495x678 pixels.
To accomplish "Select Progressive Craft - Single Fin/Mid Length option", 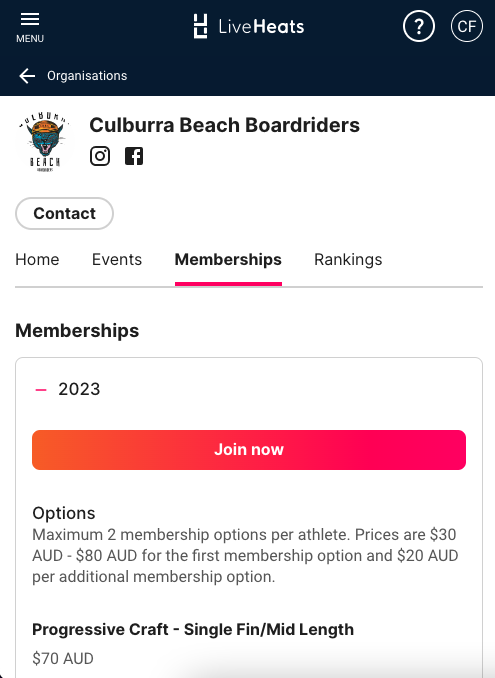I will (x=193, y=629).
